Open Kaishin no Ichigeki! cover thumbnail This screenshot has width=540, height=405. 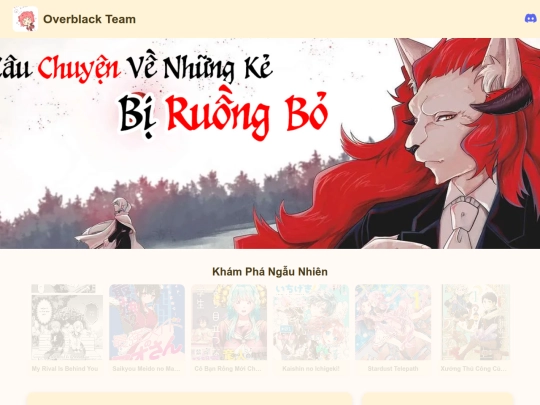(x=311, y=322)
